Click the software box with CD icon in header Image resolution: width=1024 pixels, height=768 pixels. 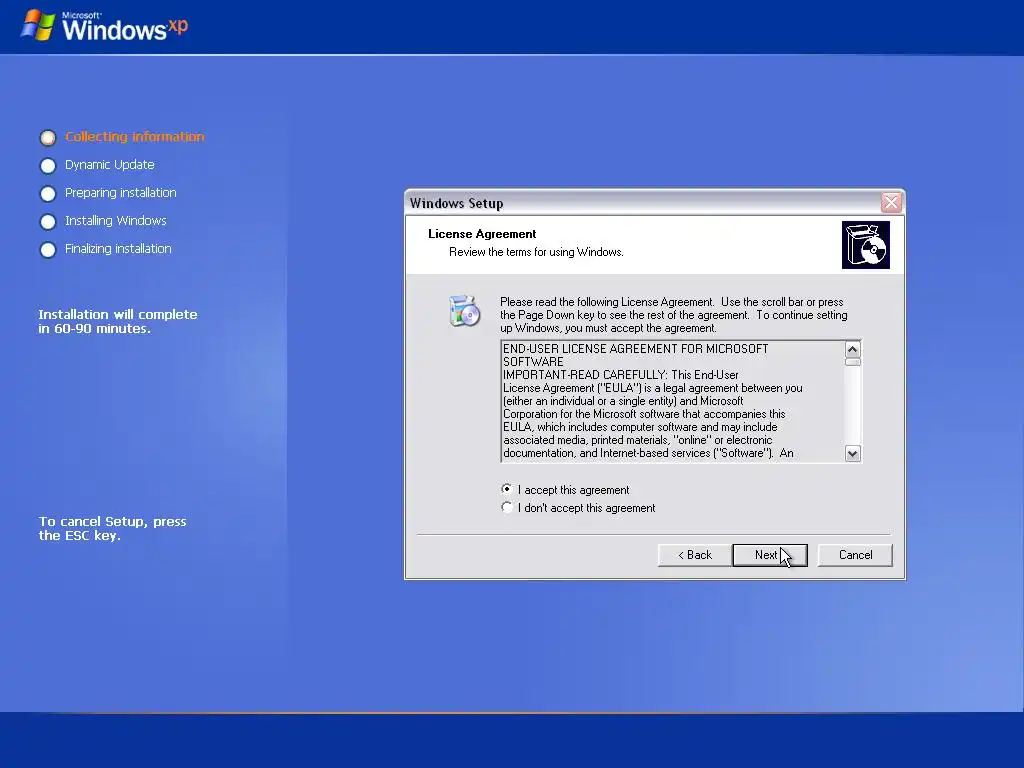865,245
